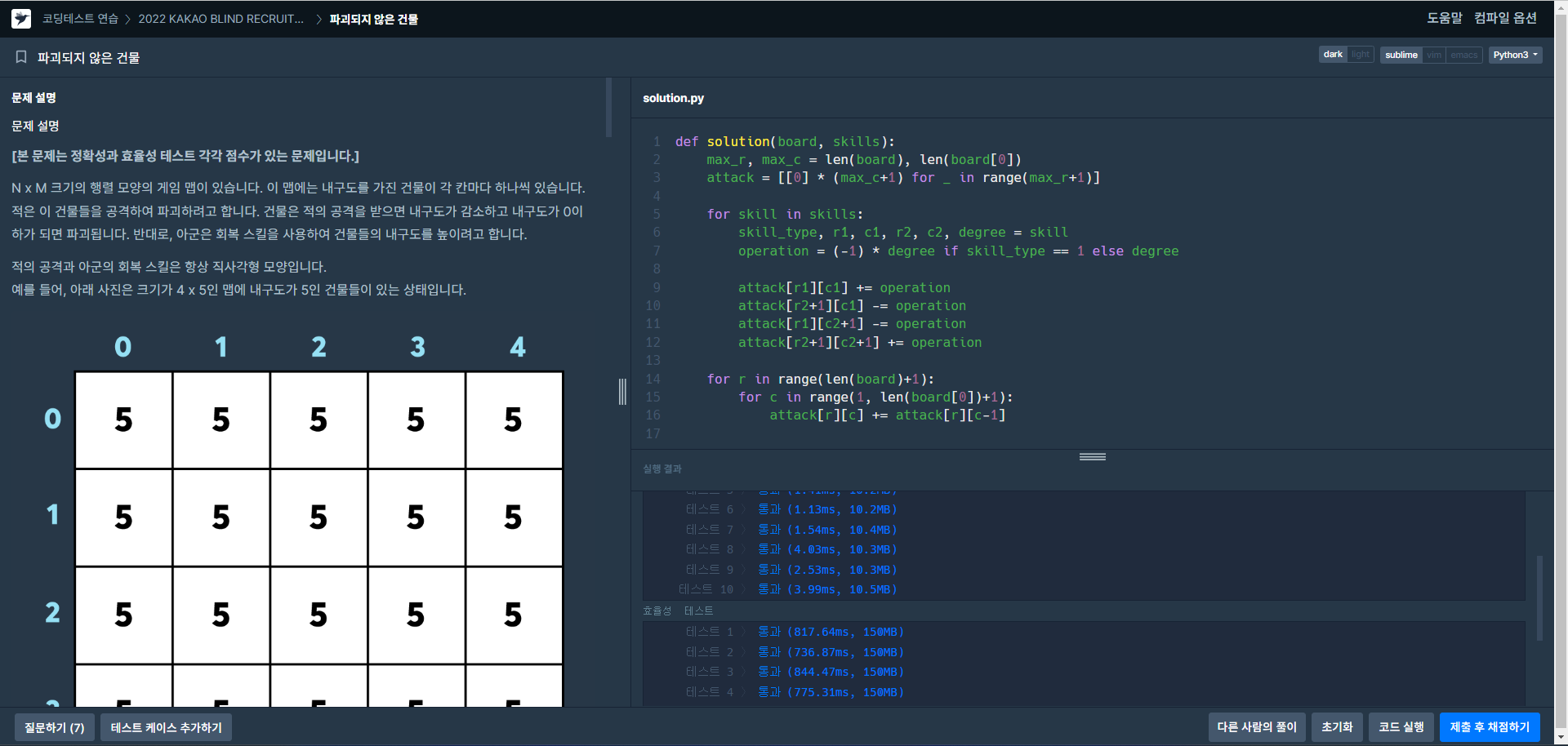Click the 질문하기 (7) button
The height and width of the screenshot is (746, 1568).
pyautogui.click(x=55, y=727)
